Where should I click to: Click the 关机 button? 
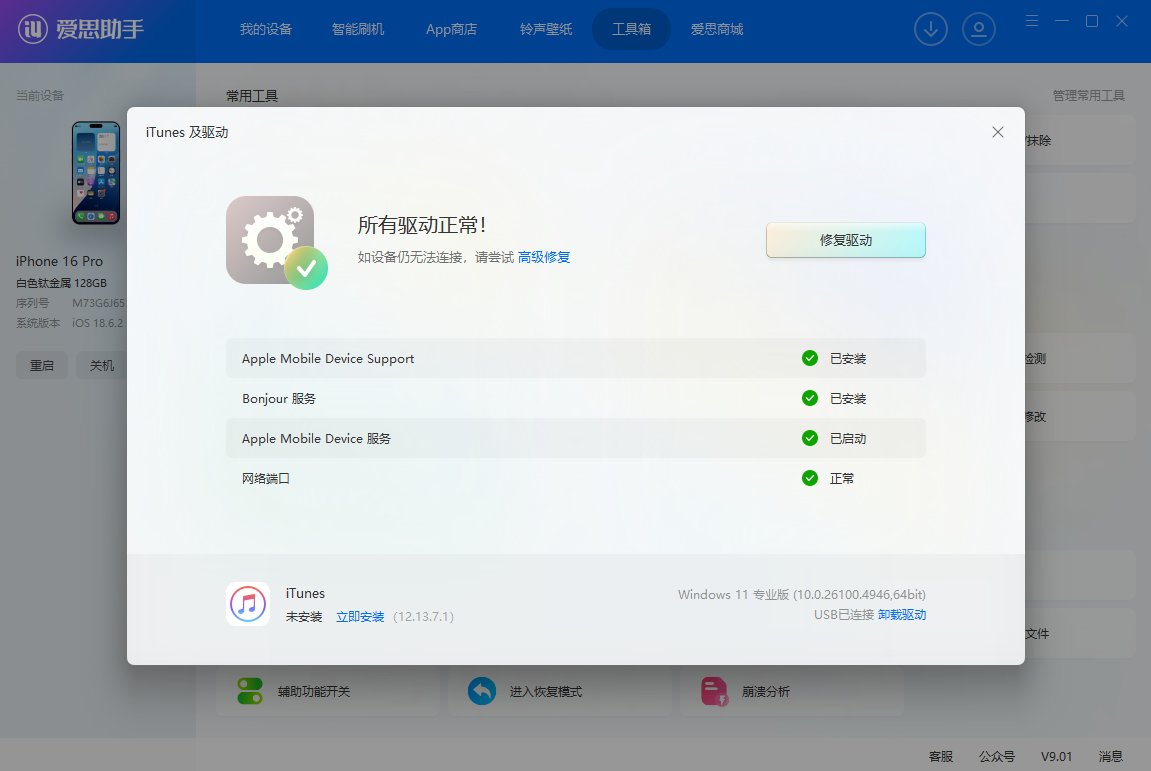click(101, 366)
